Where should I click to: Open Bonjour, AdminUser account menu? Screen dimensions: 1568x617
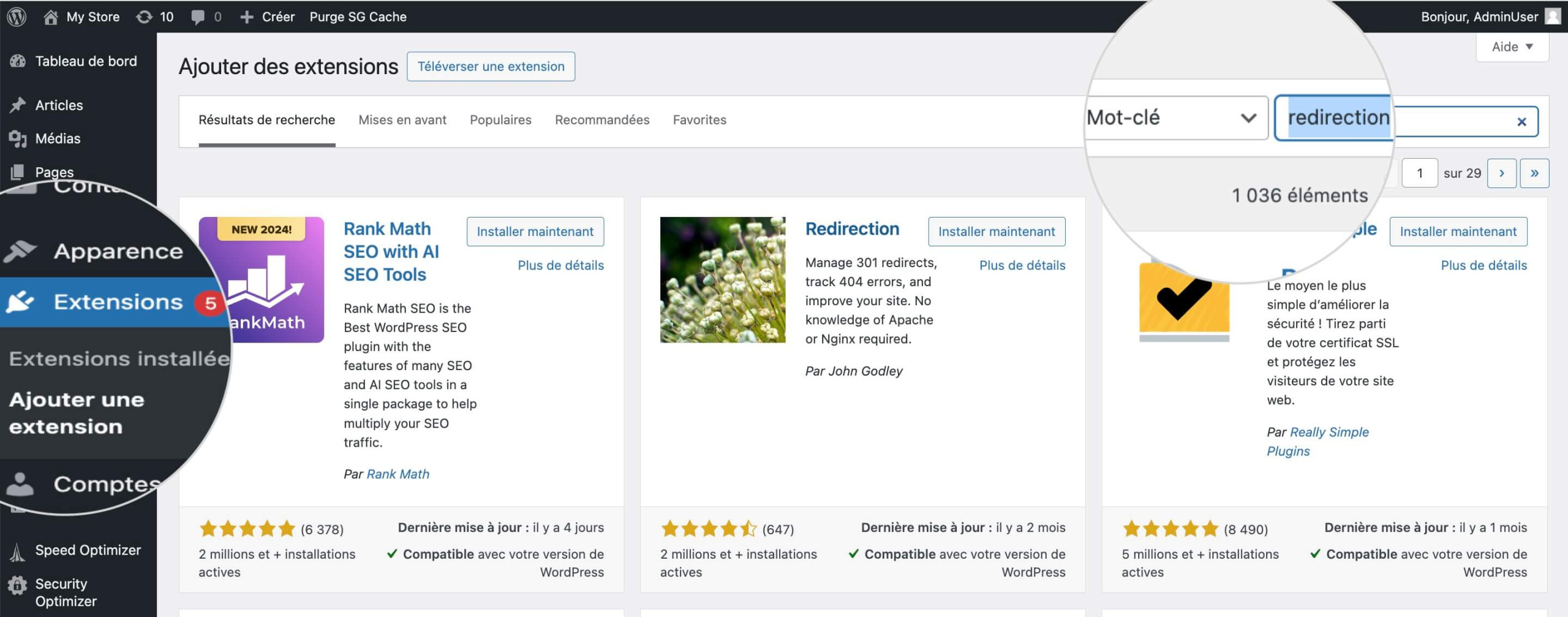[x=1479, y=17]
